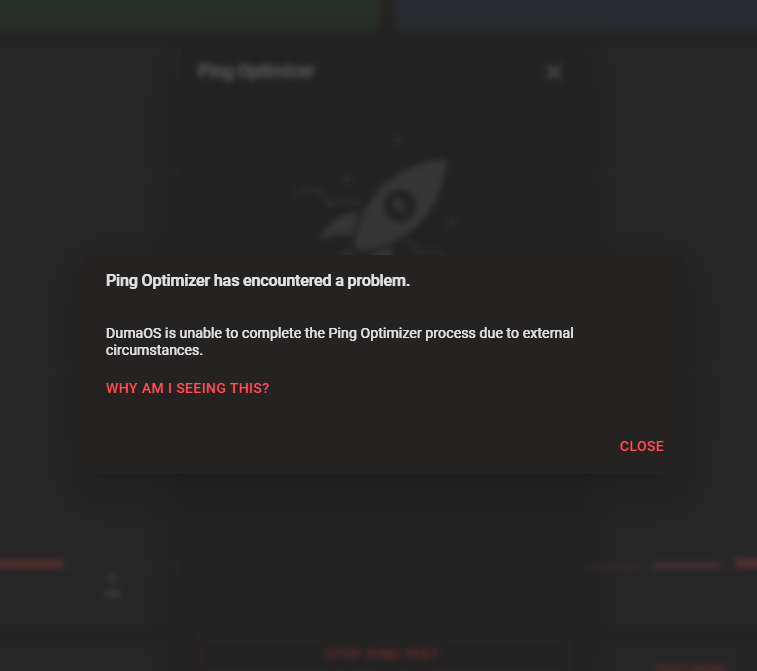
Task: Click the faint grey line left of right red bar
Action: (686, 565)
